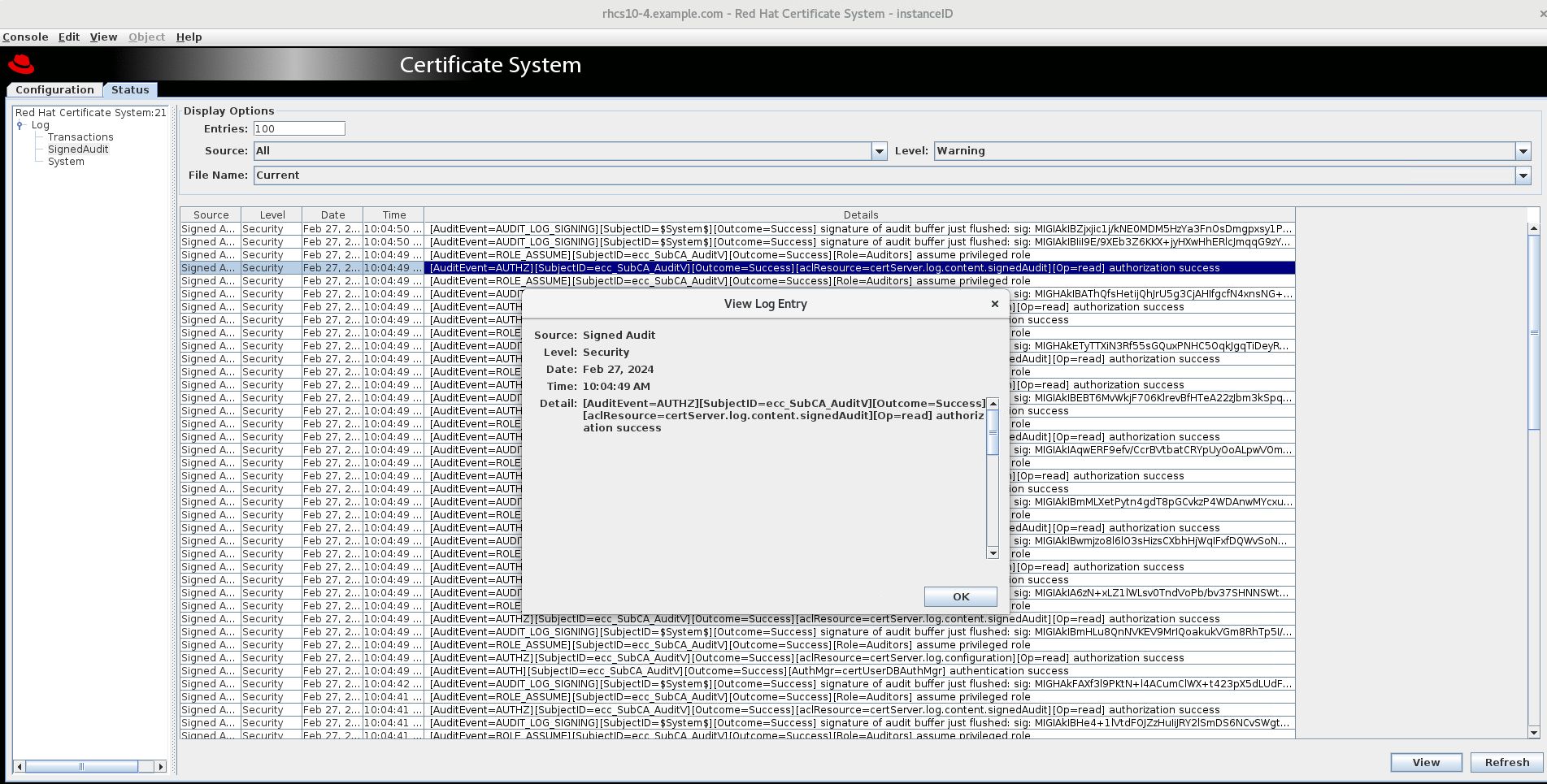Select Red Hat Certificate System root node
The image size is (1547, 784).
point(90,113)
